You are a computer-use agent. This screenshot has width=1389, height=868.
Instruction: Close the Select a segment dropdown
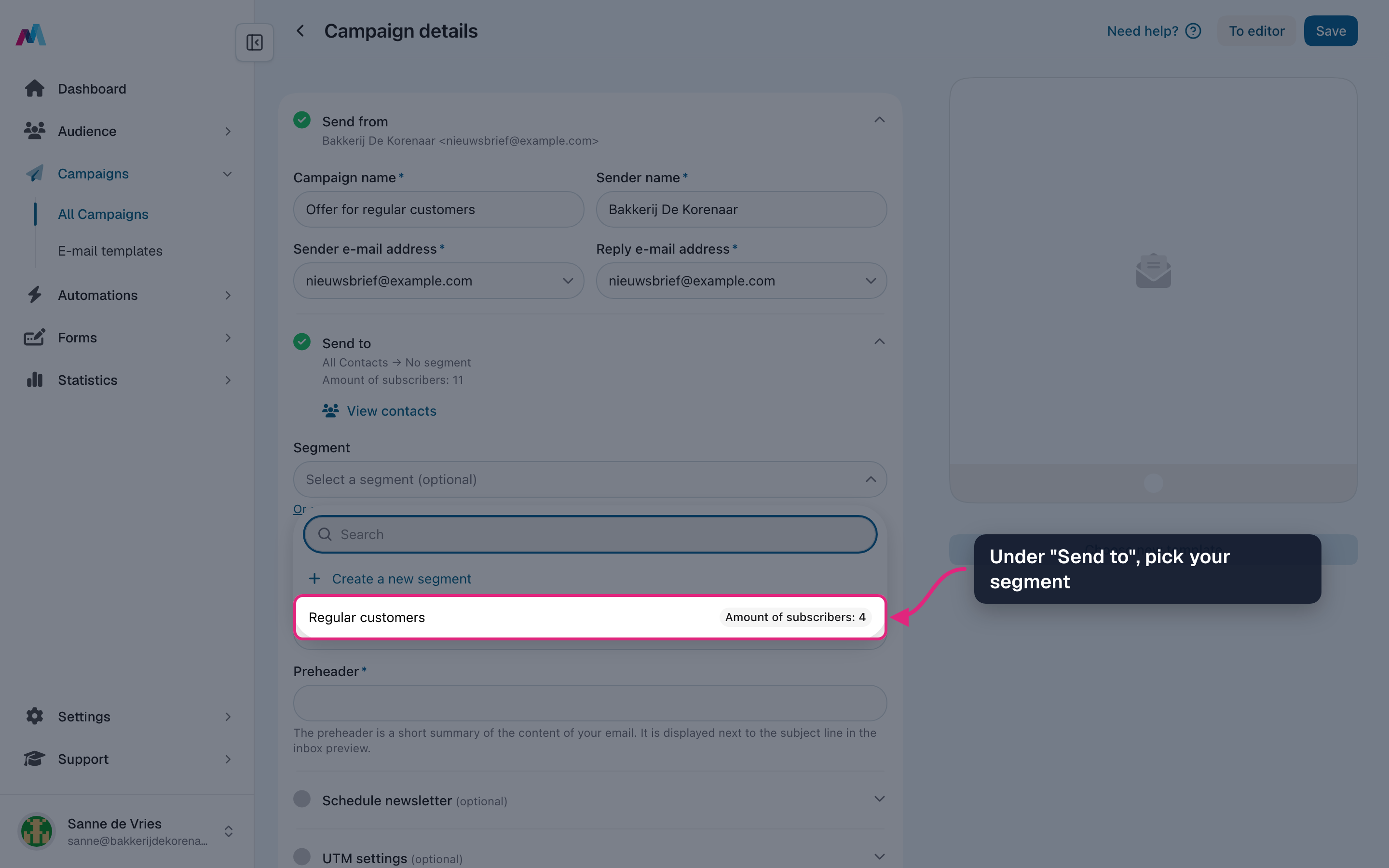coord(590,479)
